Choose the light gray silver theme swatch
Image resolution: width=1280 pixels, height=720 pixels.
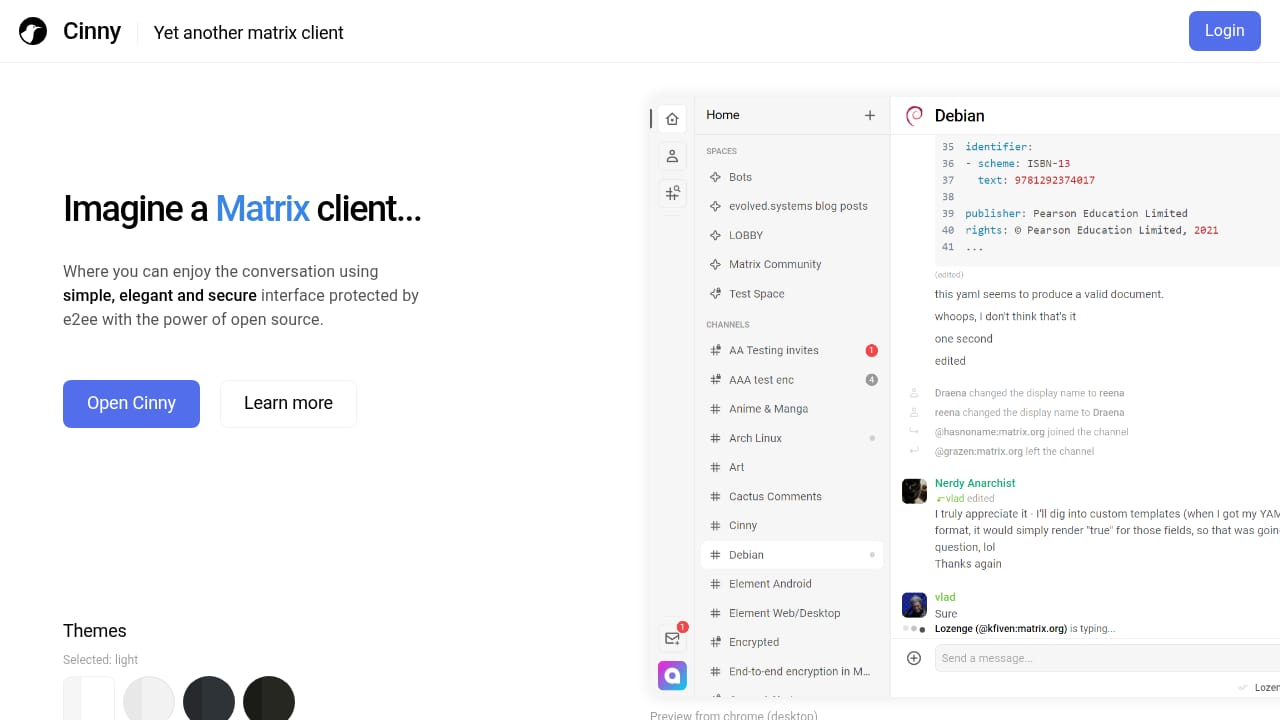[149, 700]
